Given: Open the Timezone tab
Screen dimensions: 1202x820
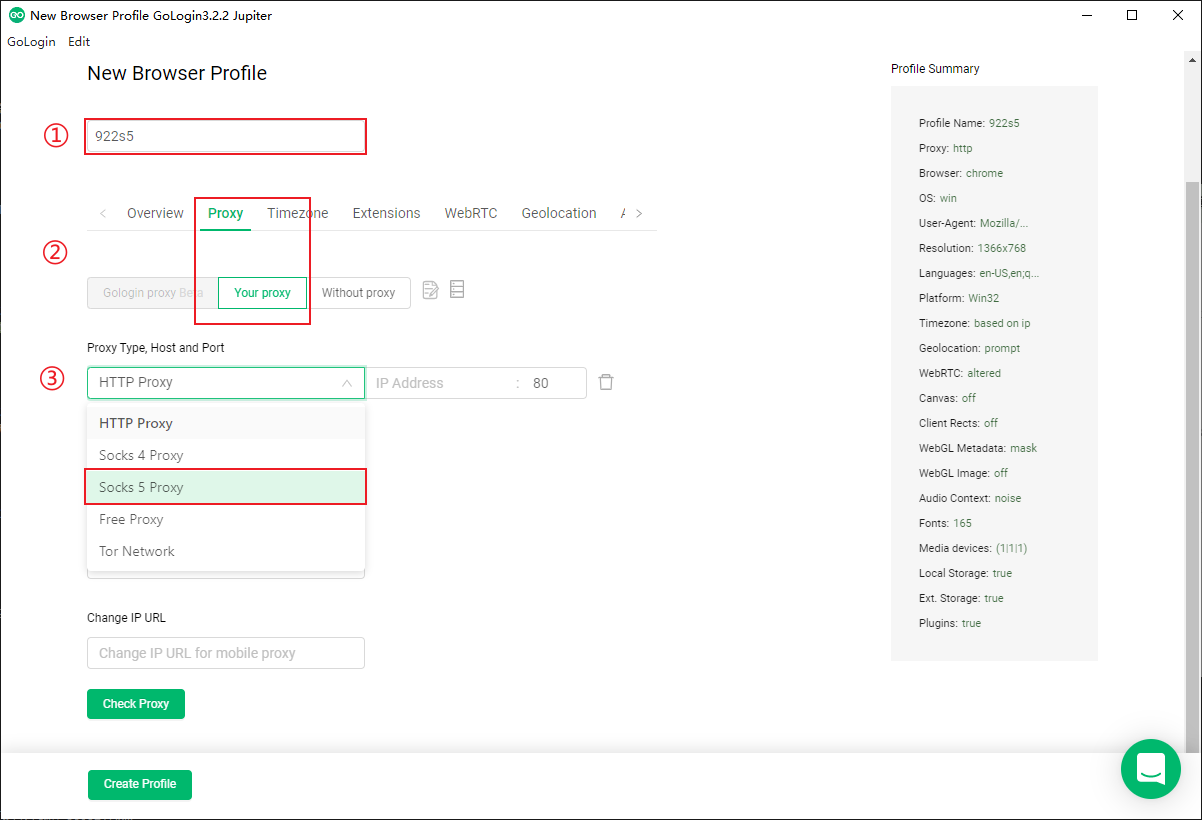Looking at the screenshot, I should click(x=297, y=213).
